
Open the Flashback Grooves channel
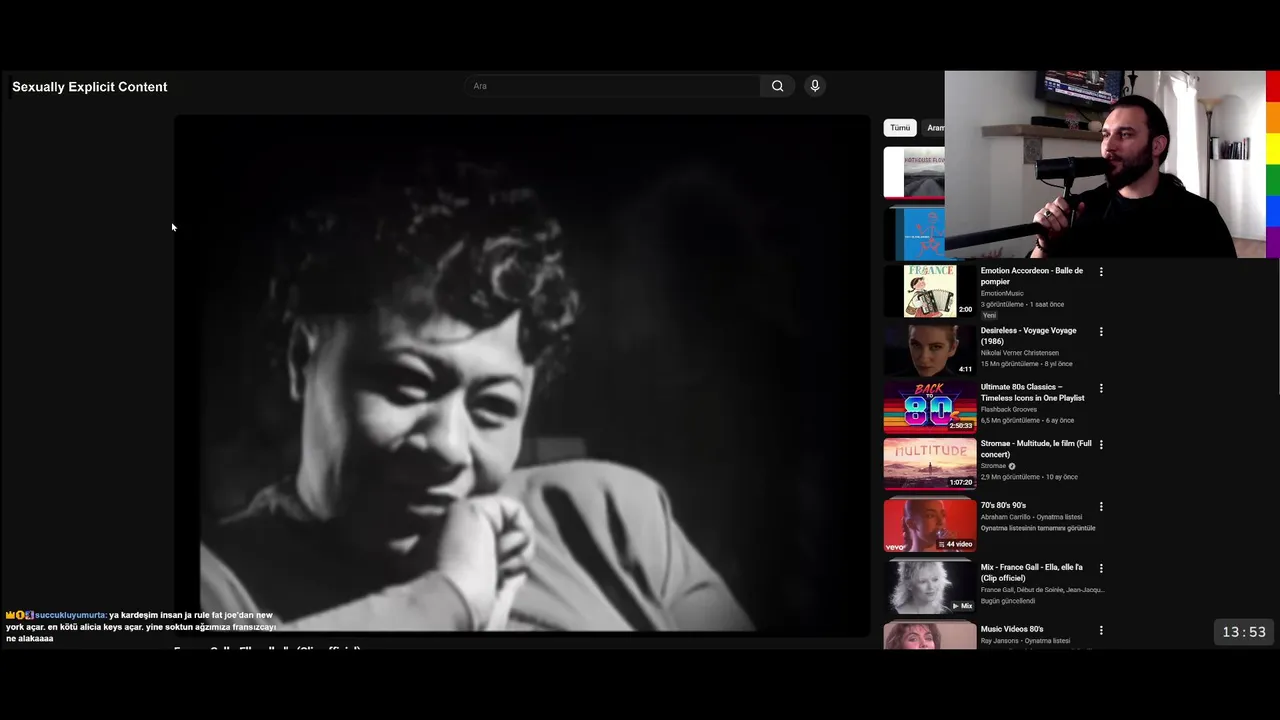point(1009,409)
